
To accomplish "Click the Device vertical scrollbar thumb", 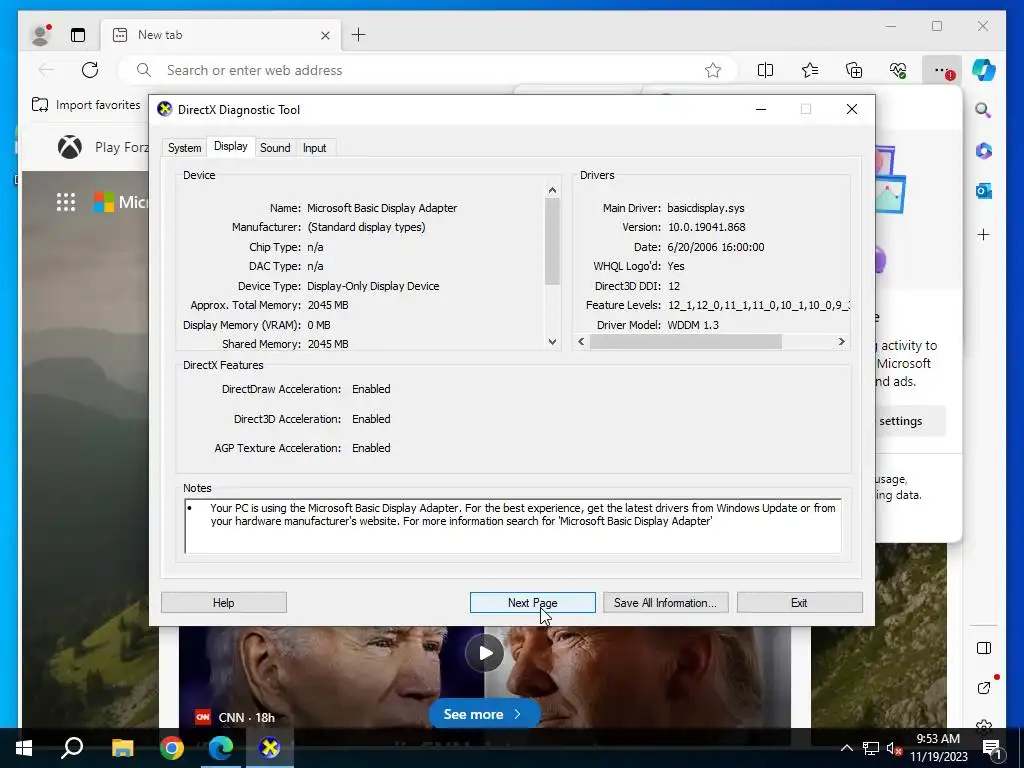I will pyautogui.click(x=552, y=242).
